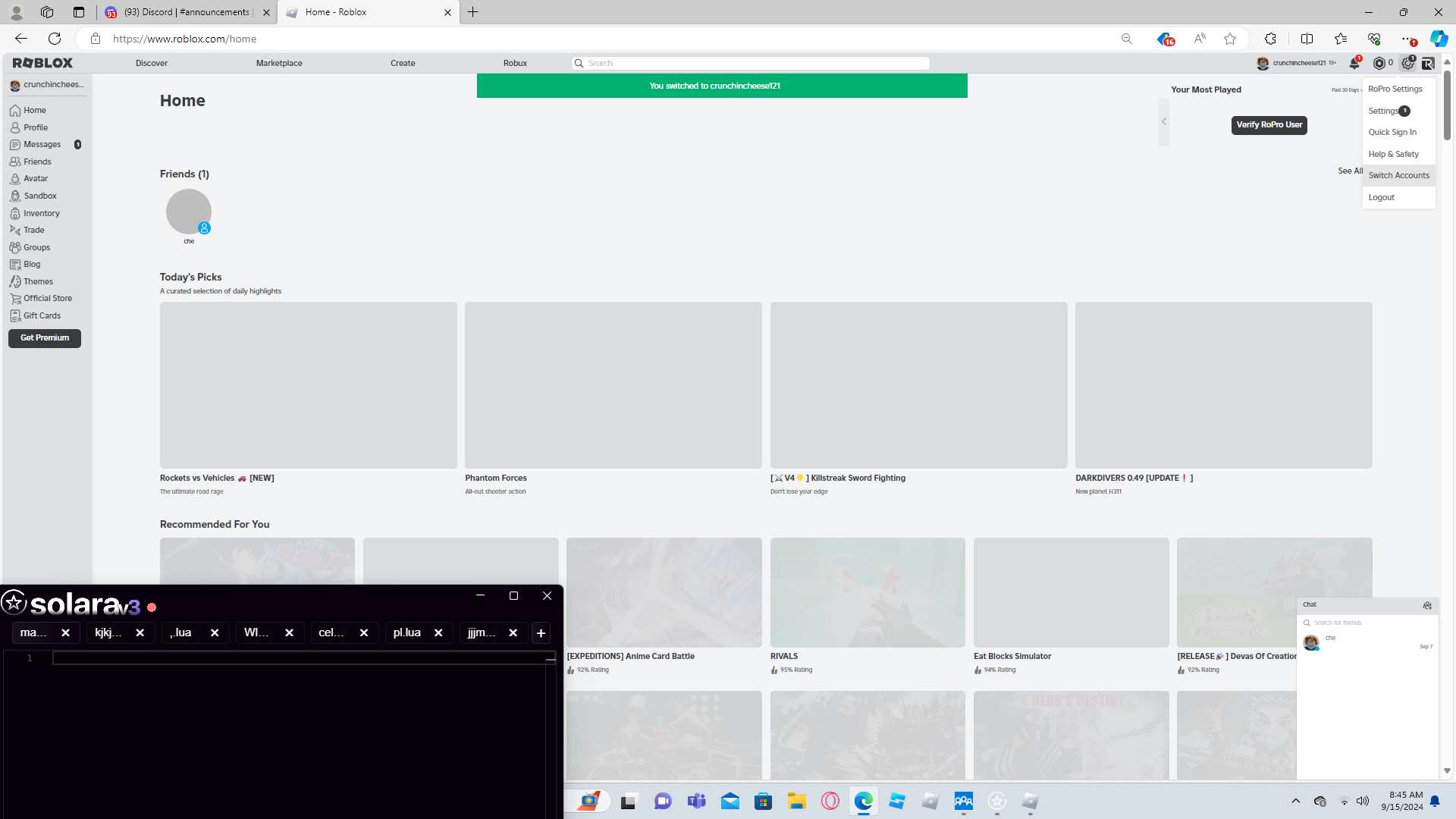
Task: Open Messages in the Roblox sidebar
Action: pos(42,144)
